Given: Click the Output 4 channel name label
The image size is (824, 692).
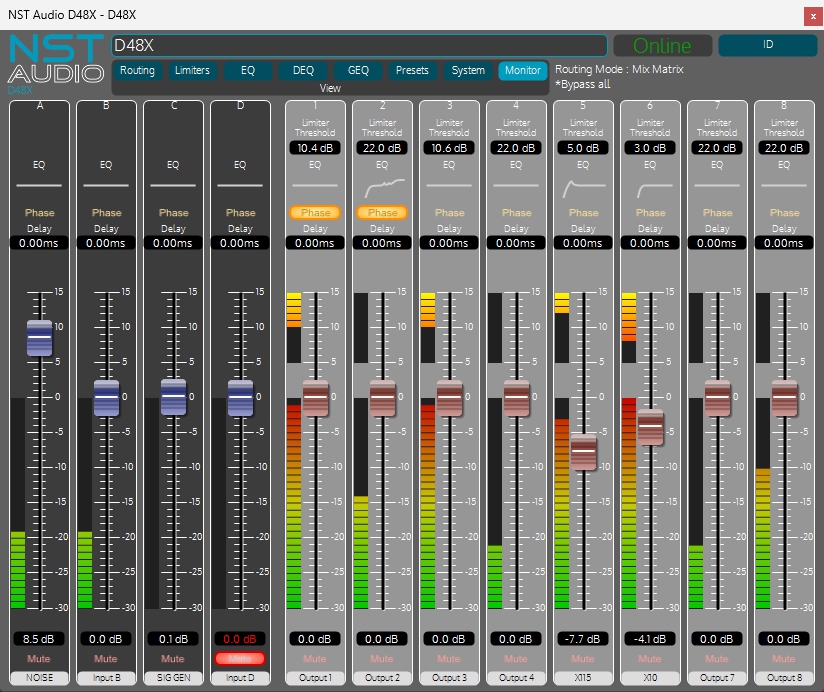Looking at the screenshot, I should coord(516,678).
